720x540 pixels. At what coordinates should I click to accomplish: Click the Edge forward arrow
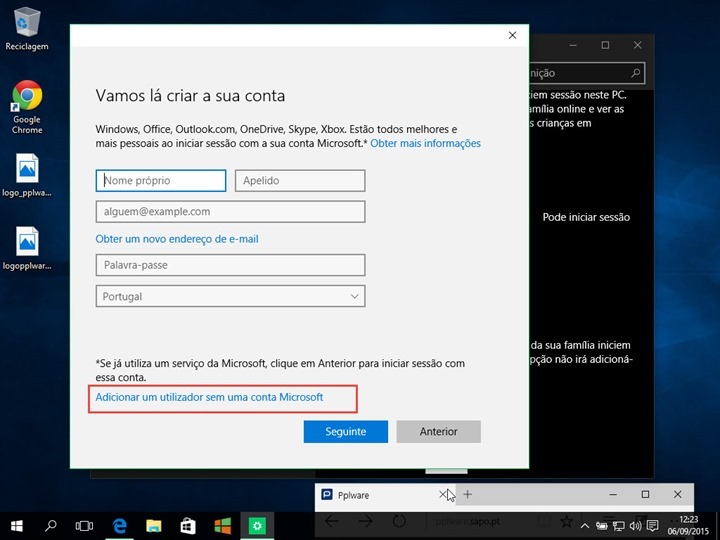coord(366,521)
